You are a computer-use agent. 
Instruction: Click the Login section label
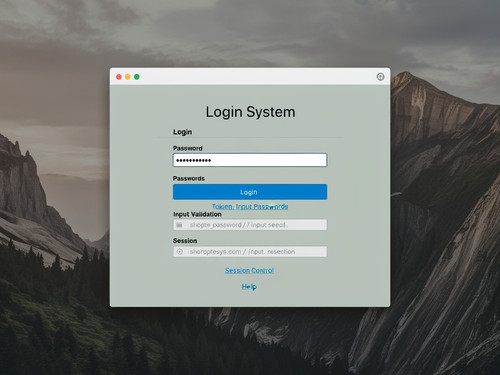(x=182, y=132)
